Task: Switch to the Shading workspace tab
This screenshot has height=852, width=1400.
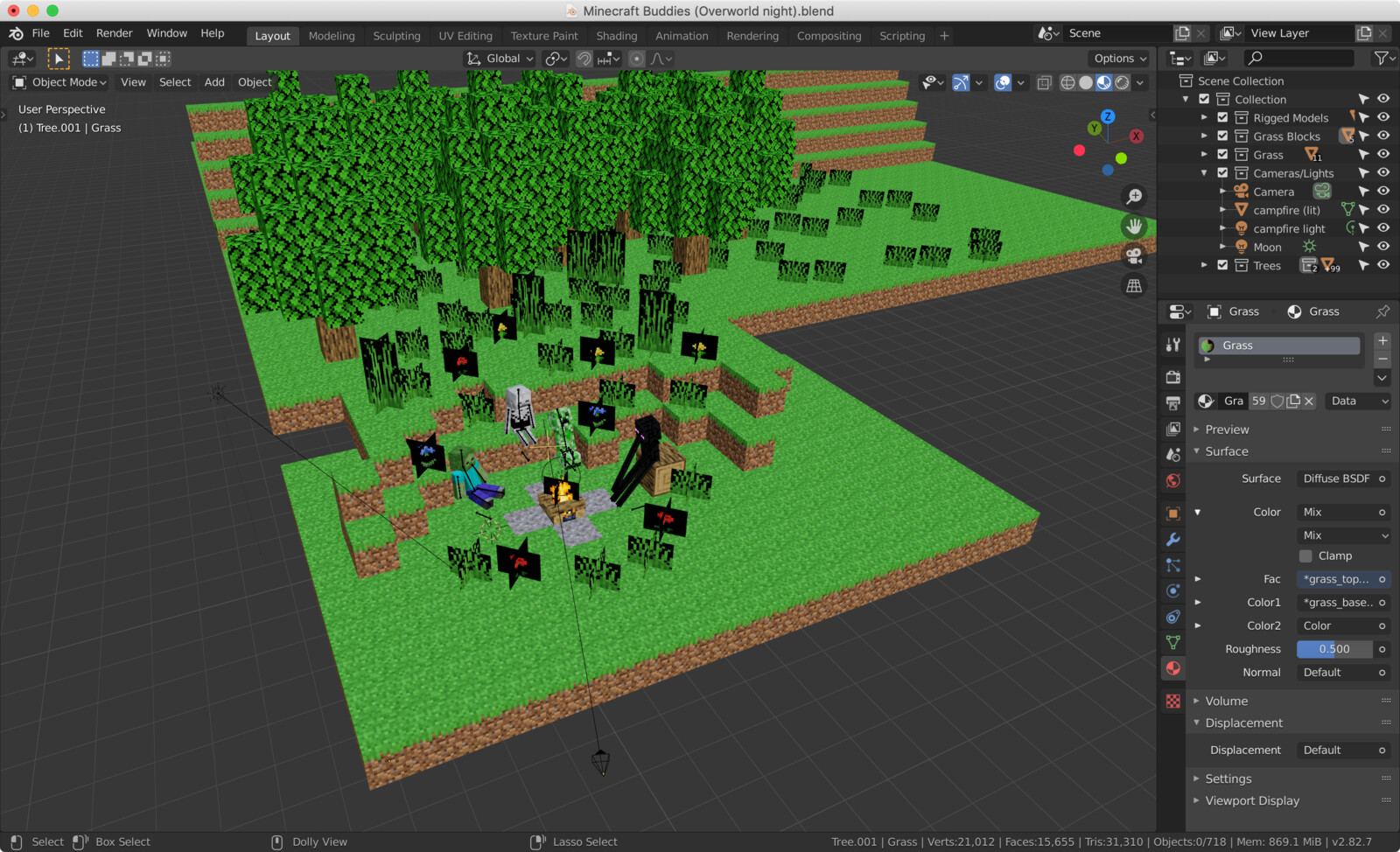Action: [617, 36]
